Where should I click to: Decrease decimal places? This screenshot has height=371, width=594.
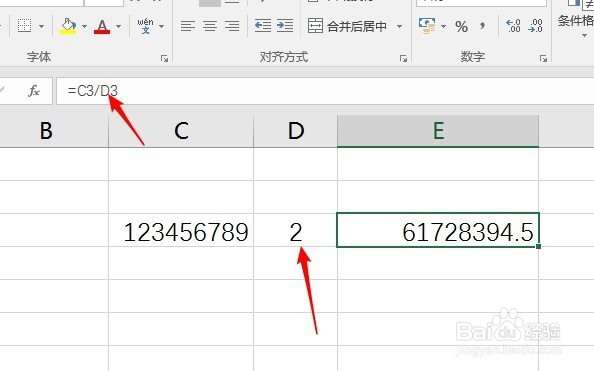535,26
